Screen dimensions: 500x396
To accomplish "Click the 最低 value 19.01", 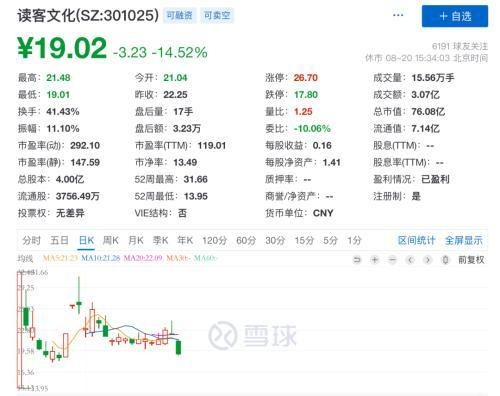I will point(58,95).
